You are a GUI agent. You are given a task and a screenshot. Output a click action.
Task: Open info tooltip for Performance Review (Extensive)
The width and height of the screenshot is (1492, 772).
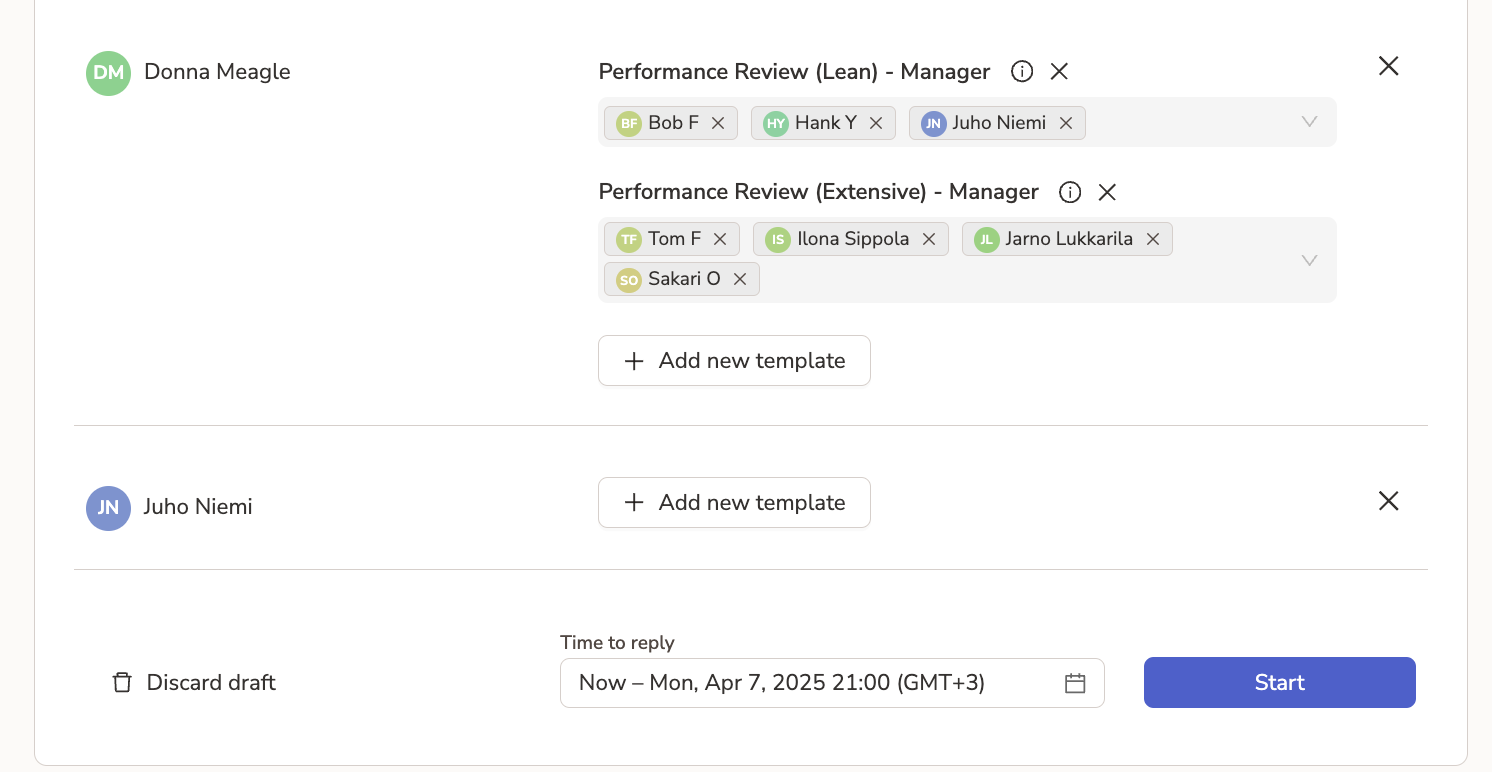(1069, 191)
